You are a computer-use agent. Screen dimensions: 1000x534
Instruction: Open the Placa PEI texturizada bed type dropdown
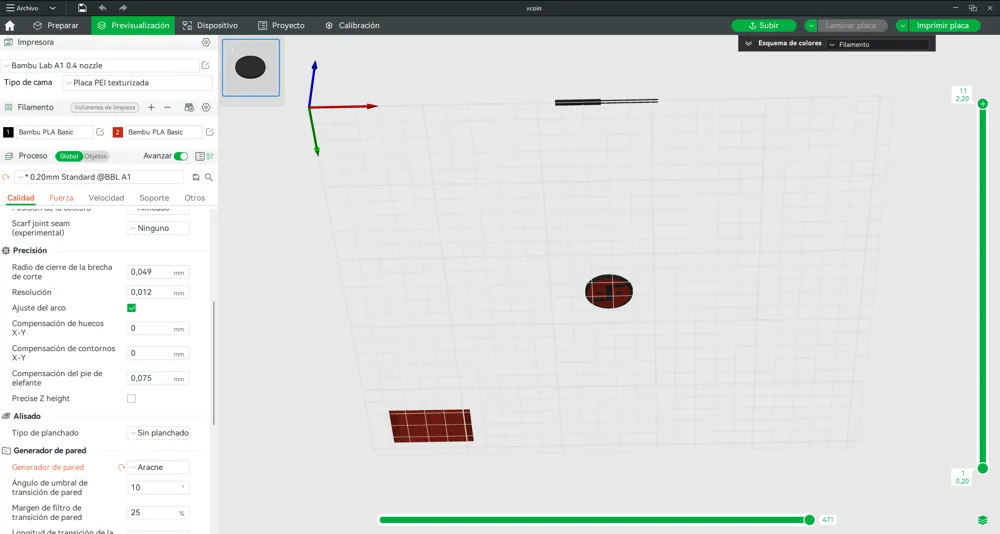(x=137, y=83)
